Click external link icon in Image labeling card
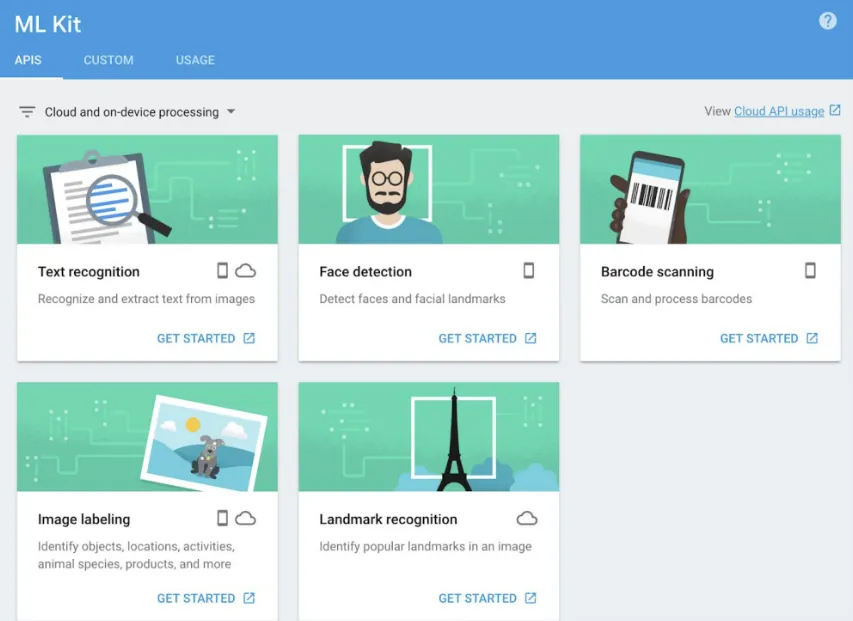This screenshot has width=853, height=621. (x=249, y=598)
